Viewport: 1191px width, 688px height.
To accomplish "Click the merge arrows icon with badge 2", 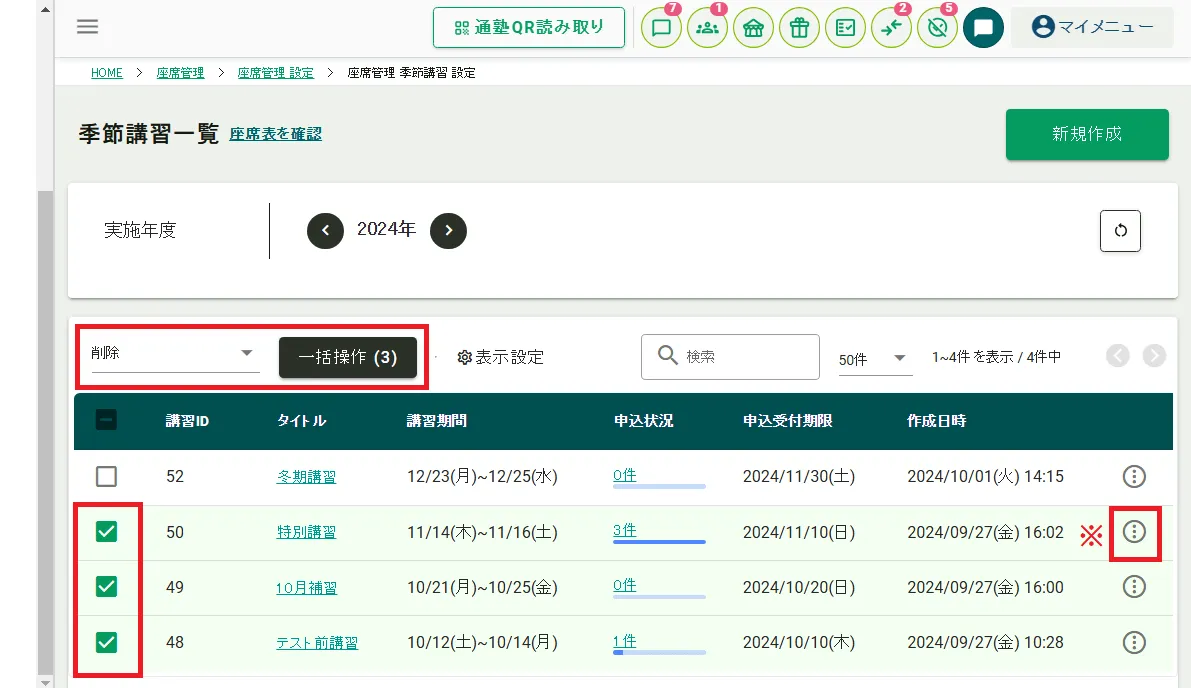I will [891, 28].
